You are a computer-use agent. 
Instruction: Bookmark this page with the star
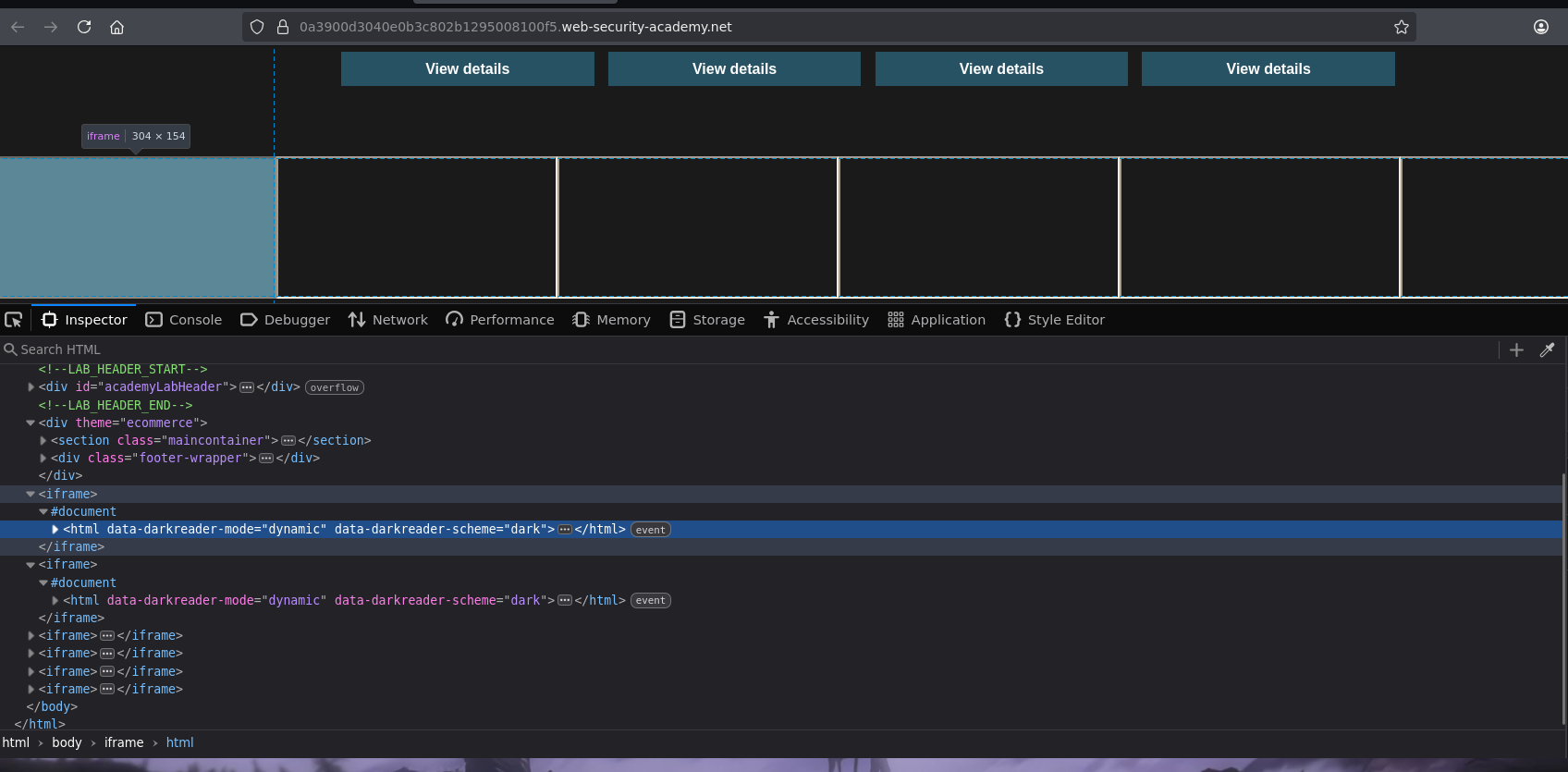point(1402,27)
